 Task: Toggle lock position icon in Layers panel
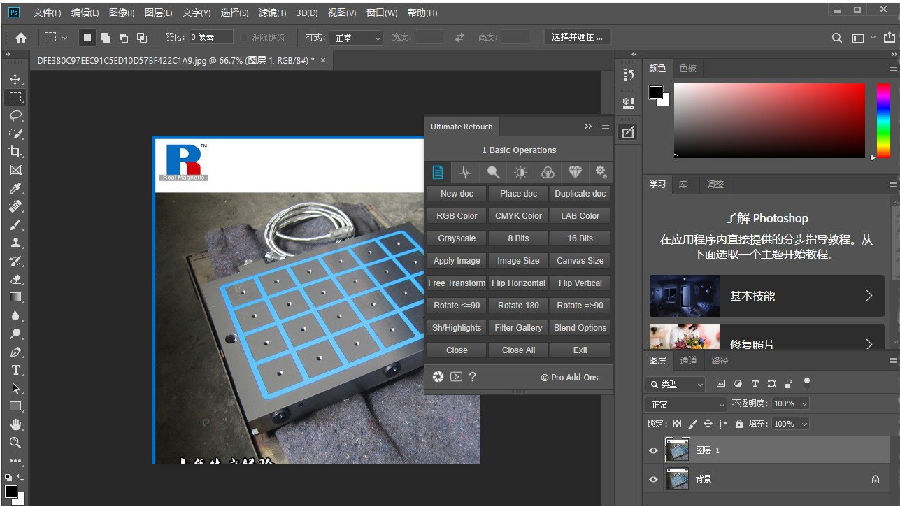point(708,424)
